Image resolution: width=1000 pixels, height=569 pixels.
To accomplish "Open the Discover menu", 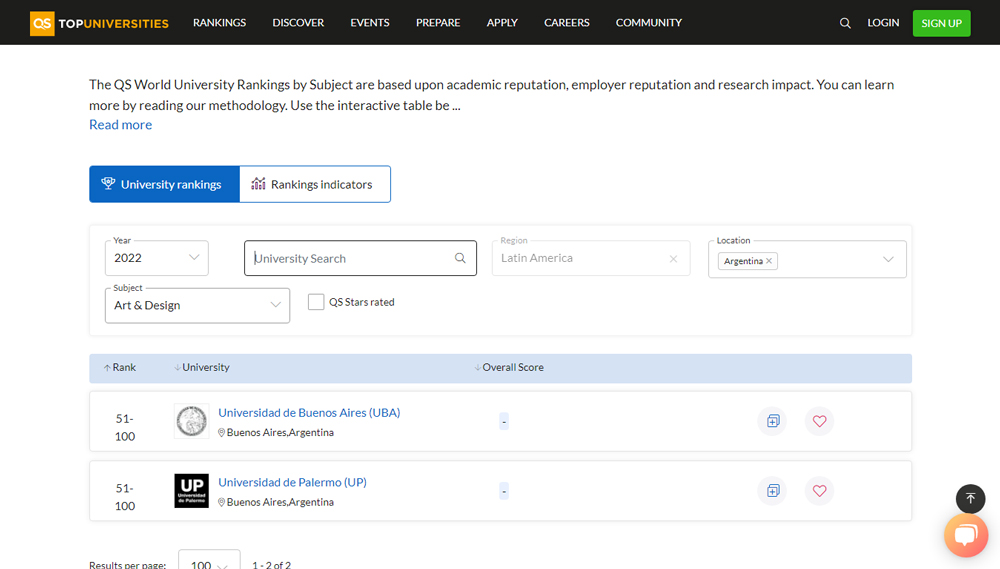I will click(x=298, y=23).
